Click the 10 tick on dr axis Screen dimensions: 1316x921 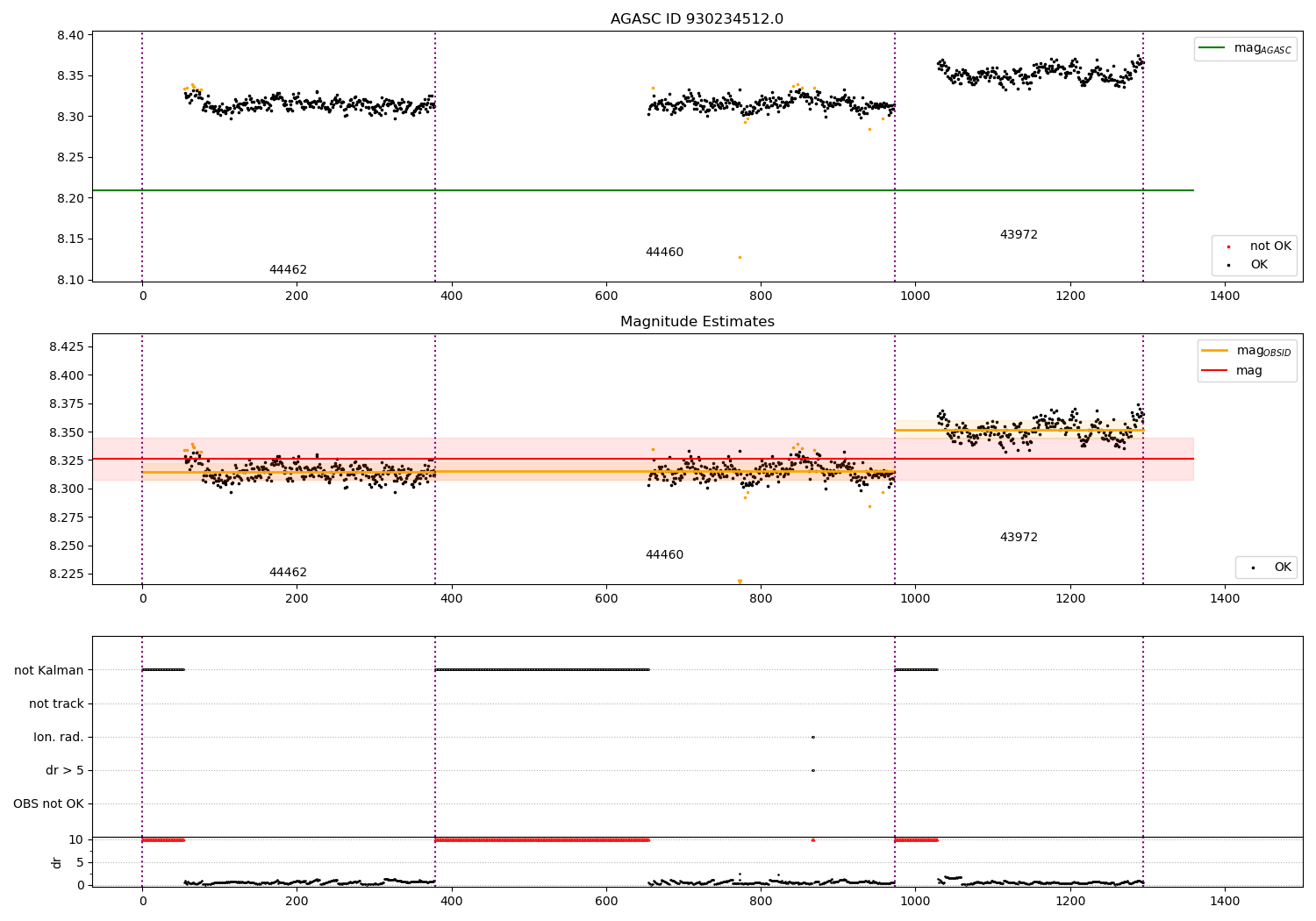[x=76, y=839]
